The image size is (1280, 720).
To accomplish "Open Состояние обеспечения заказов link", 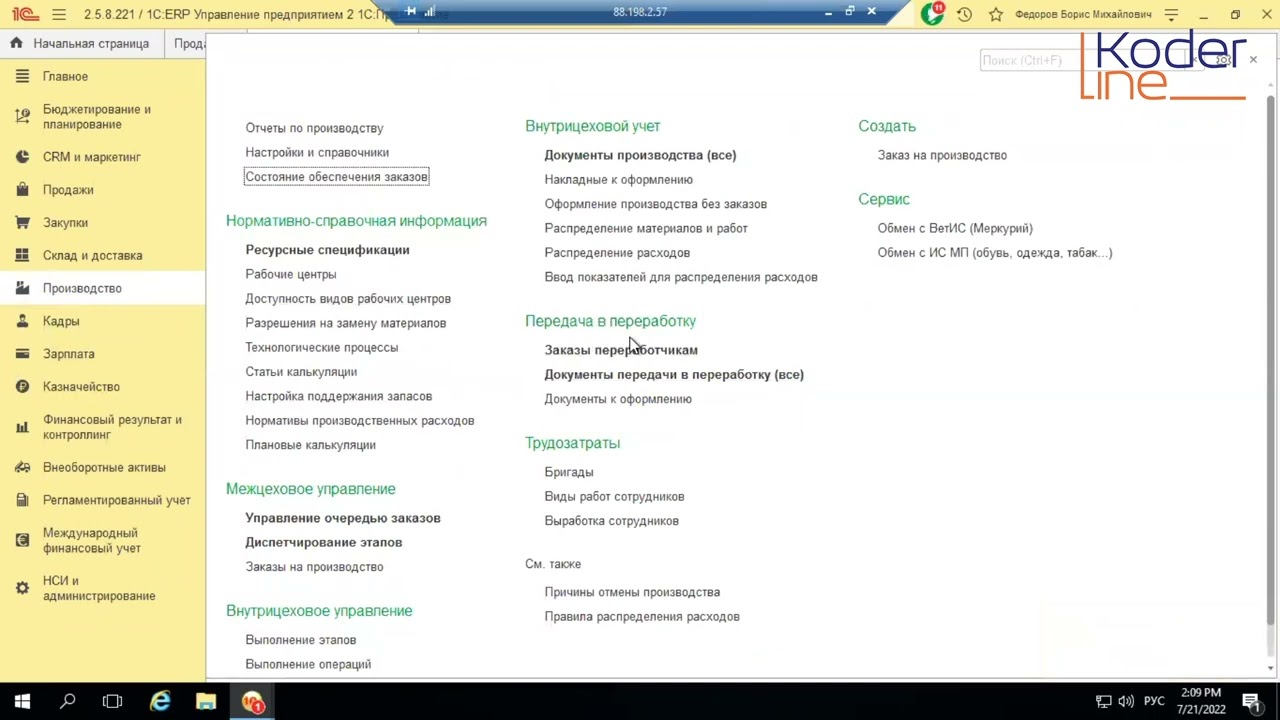I will pos(336,177).
